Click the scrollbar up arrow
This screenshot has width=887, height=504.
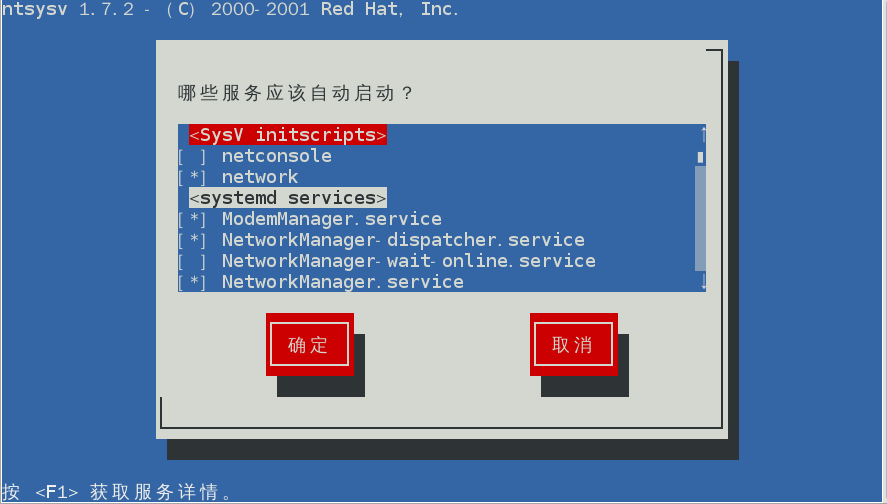703,135
